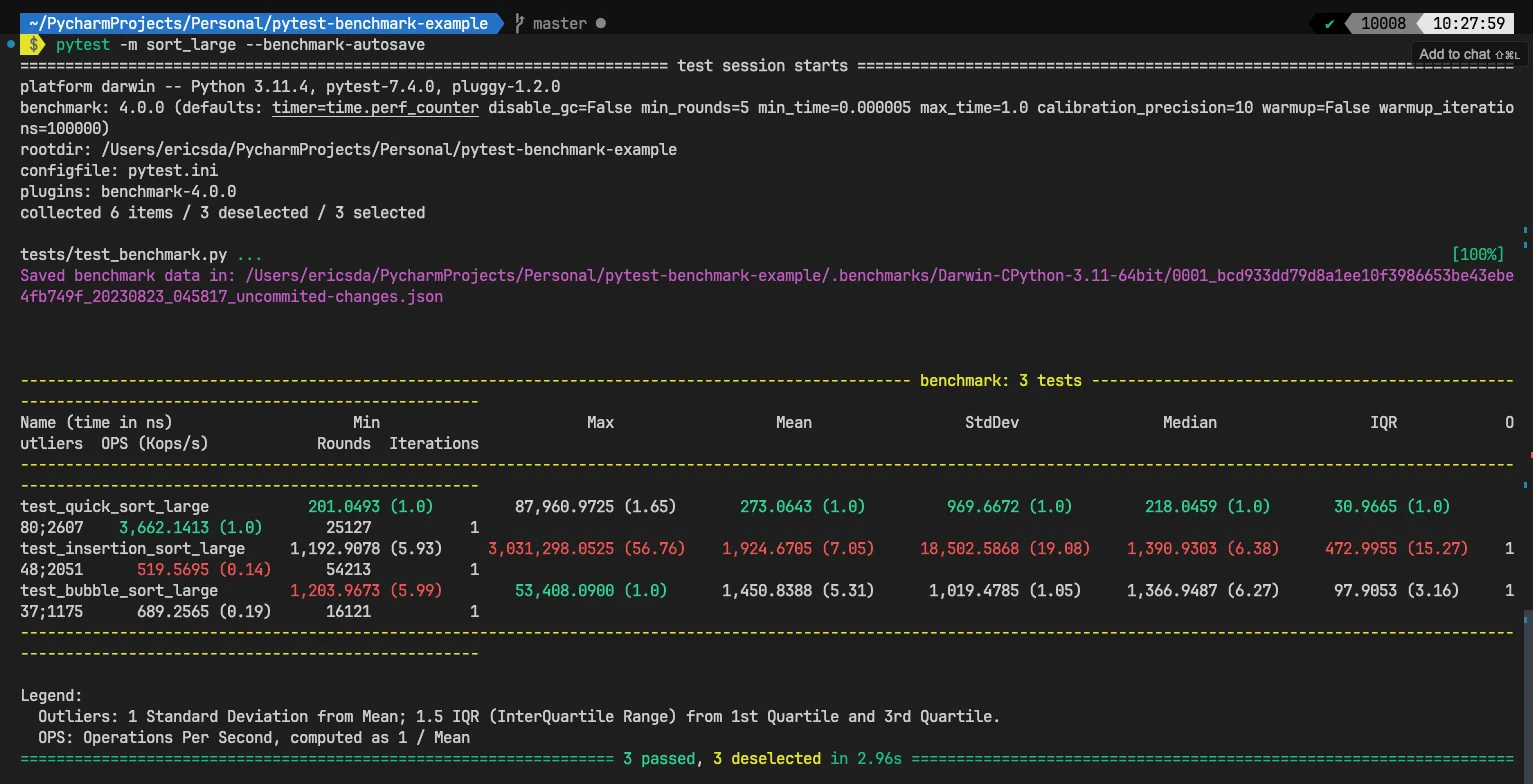Click the yellow dollar prompt symbol
The image size is (1533, 784).
tap(34, 45)
